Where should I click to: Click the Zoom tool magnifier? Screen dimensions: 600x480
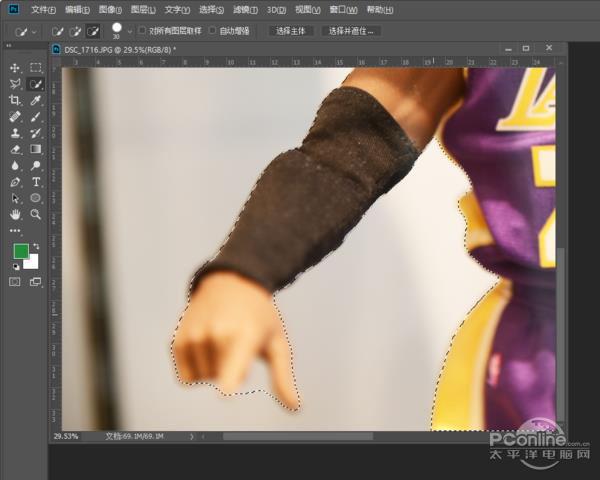tap(36, 214)
